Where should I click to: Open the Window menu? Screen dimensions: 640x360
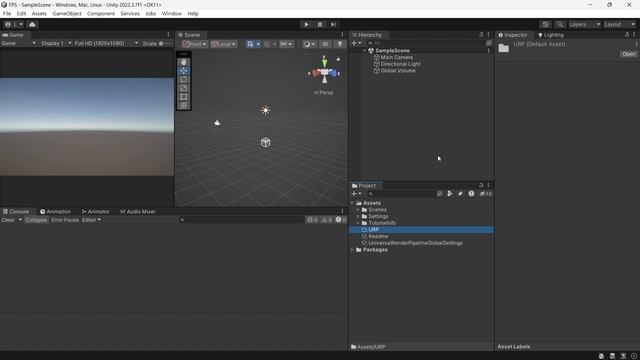pyautogui.click(x=171, y=13)
